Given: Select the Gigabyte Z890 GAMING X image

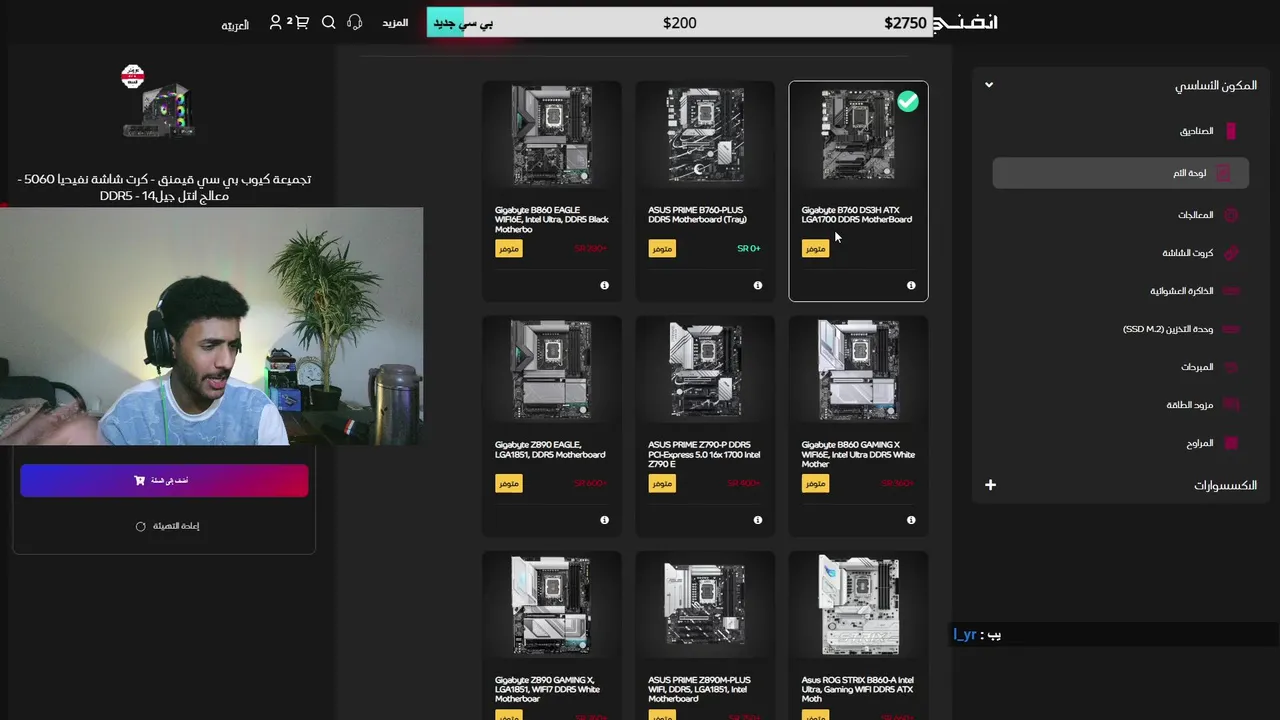Looking at the screenshot, I should pos(551,606).
